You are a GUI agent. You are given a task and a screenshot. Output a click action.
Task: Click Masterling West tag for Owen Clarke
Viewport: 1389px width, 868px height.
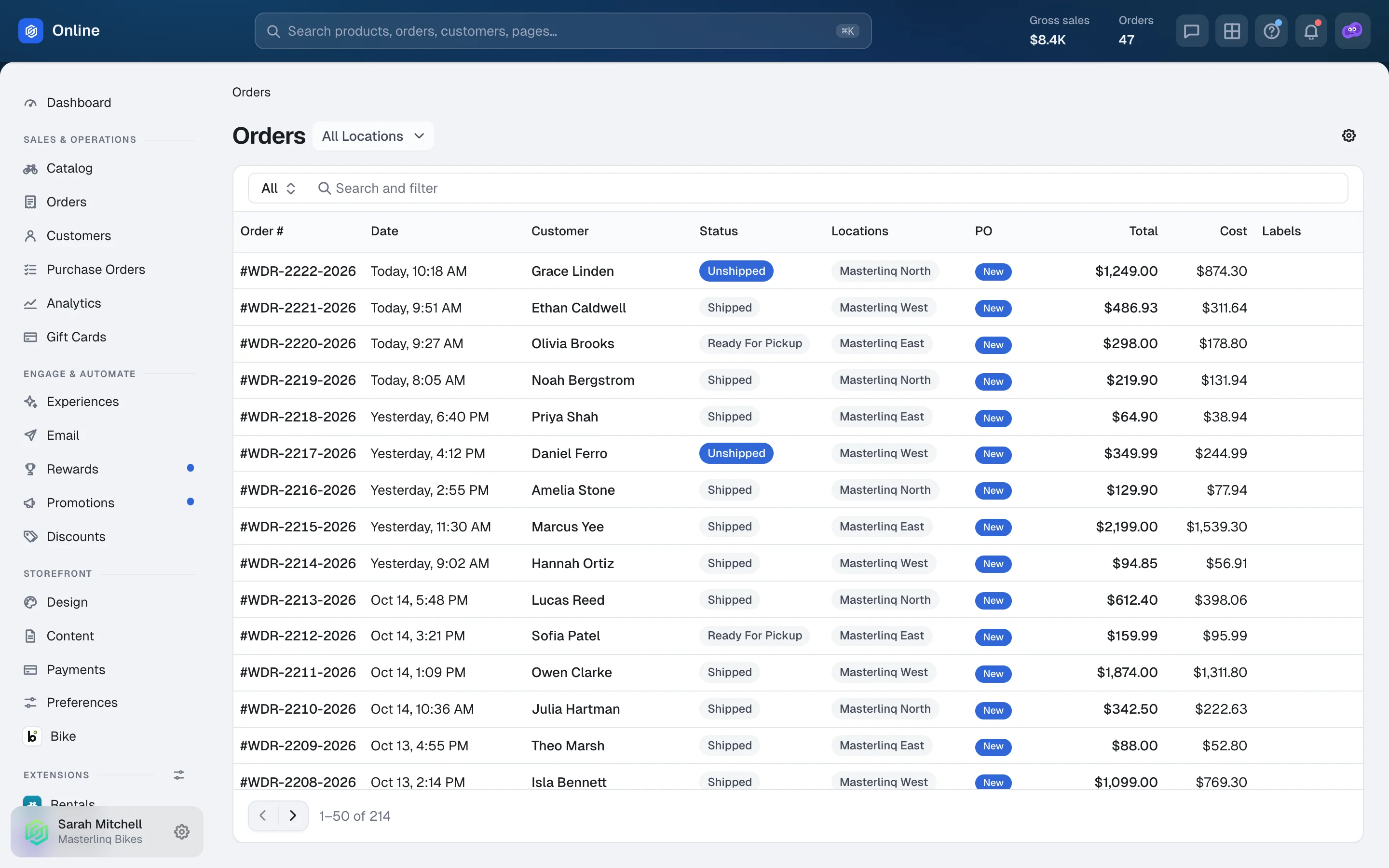pyautogui.click(x=884, y=672)
